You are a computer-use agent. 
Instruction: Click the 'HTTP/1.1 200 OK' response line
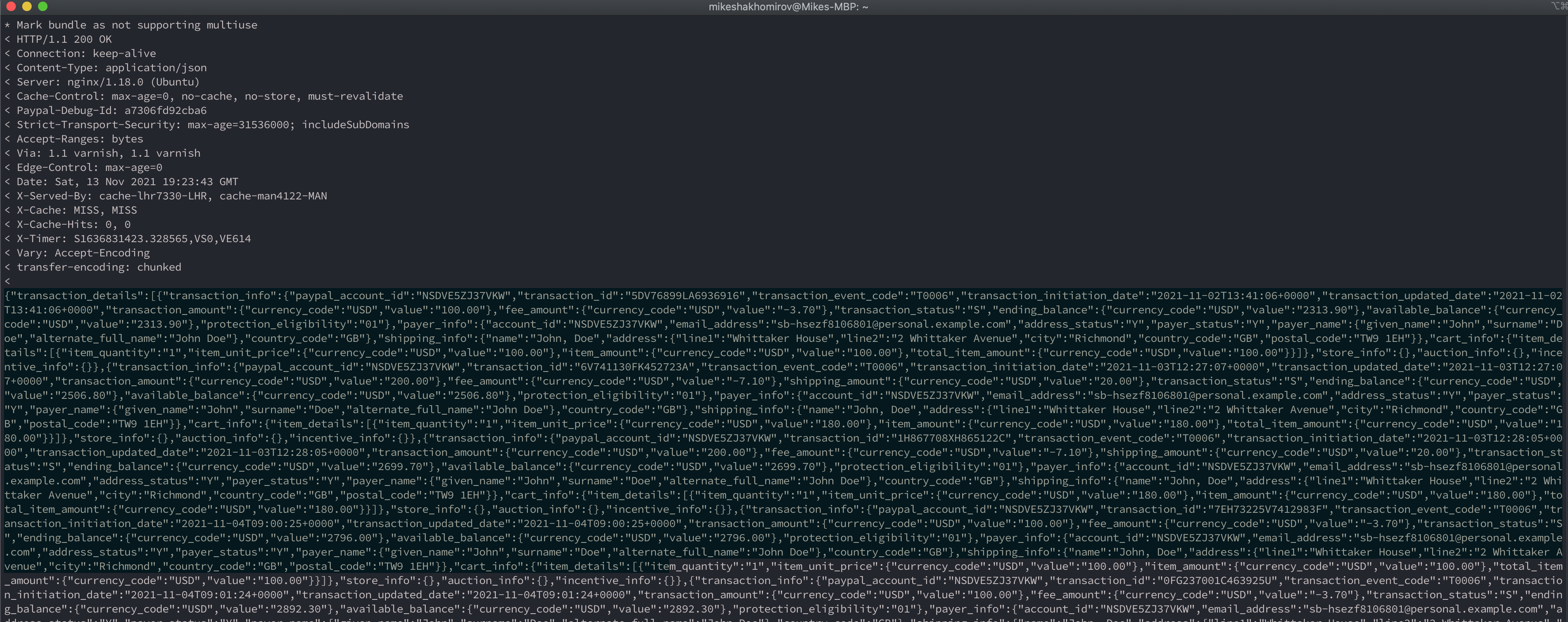(64, 39)
